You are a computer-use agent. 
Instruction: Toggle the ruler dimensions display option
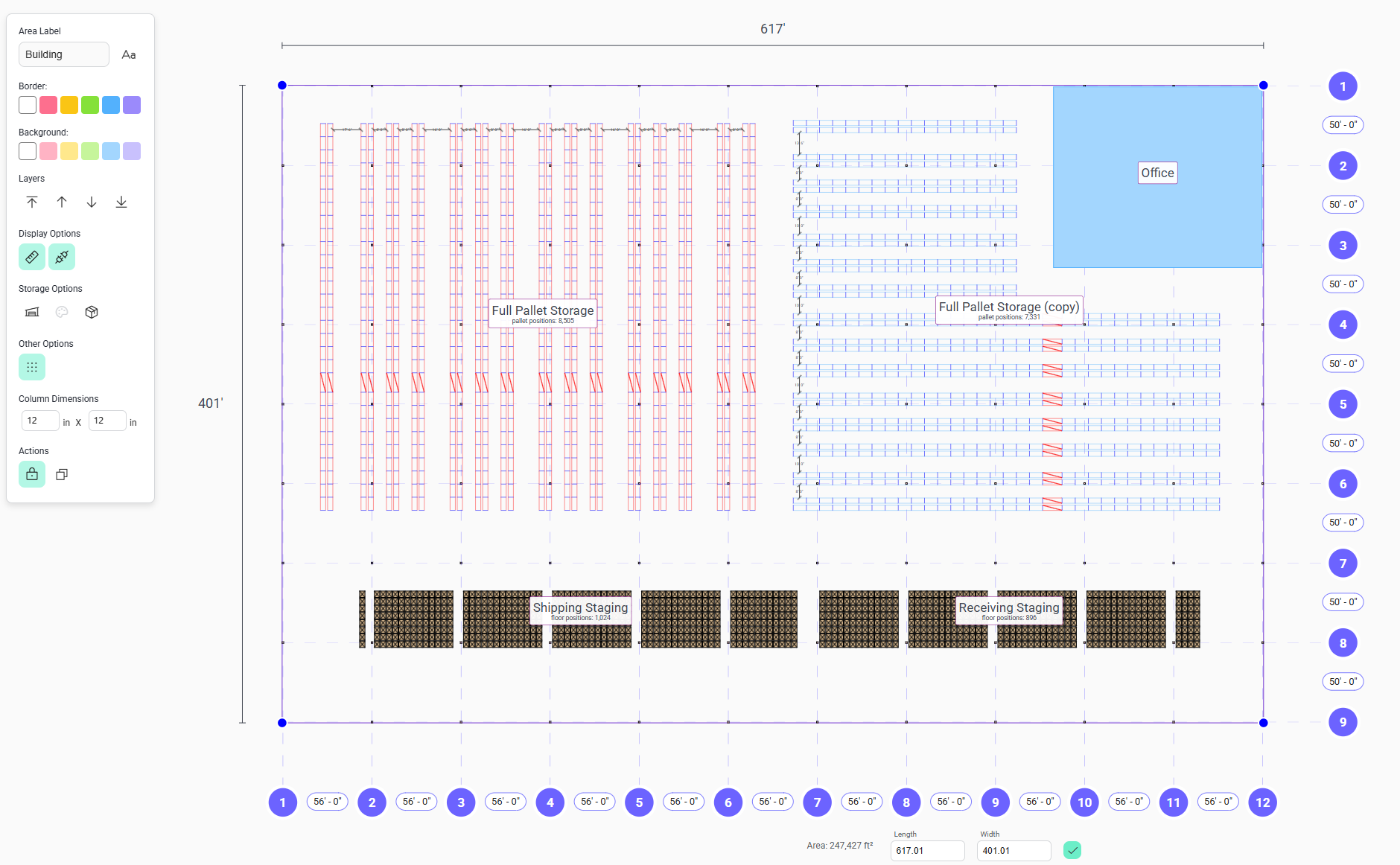point(32,258)
